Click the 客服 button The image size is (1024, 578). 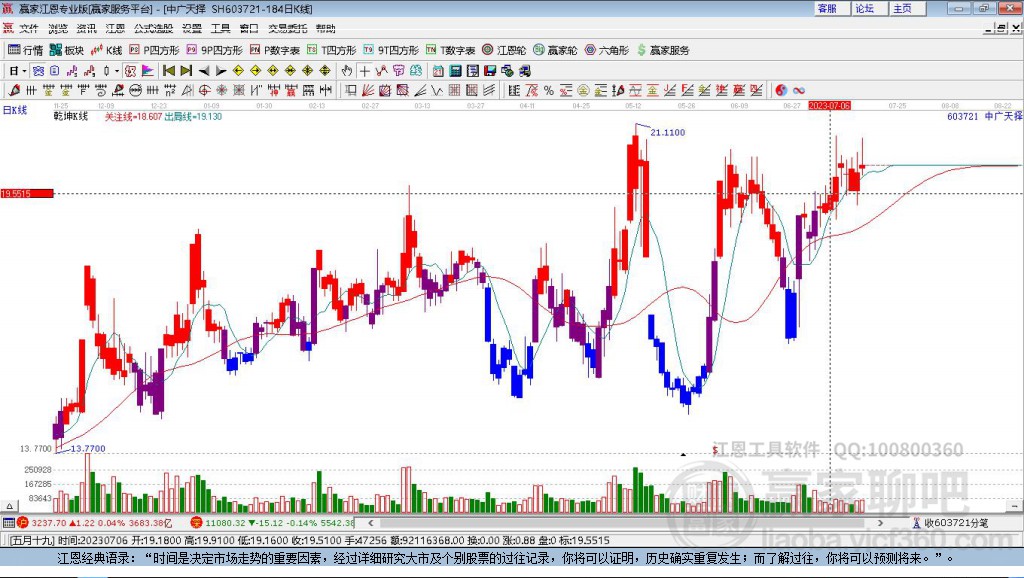coord(827,8)
